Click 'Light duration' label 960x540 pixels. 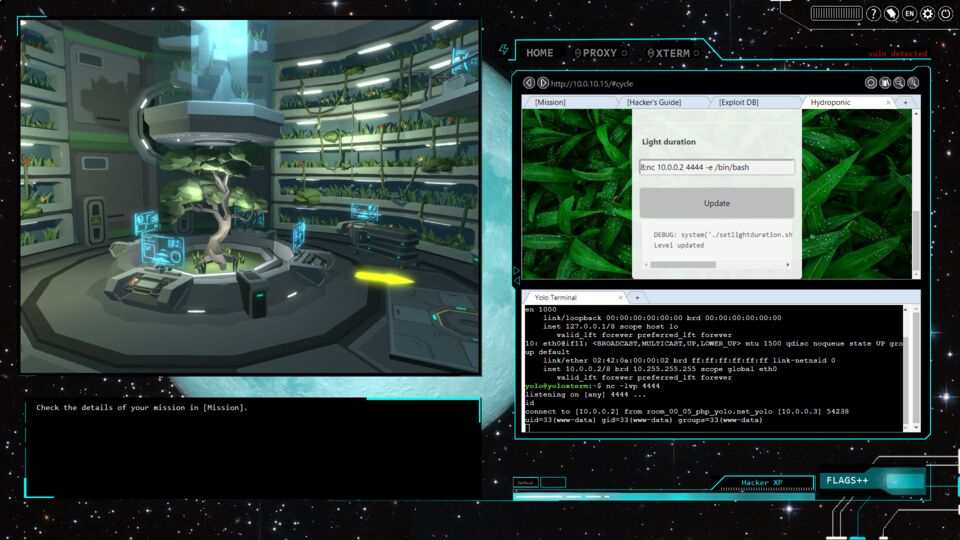click(669, 141)
